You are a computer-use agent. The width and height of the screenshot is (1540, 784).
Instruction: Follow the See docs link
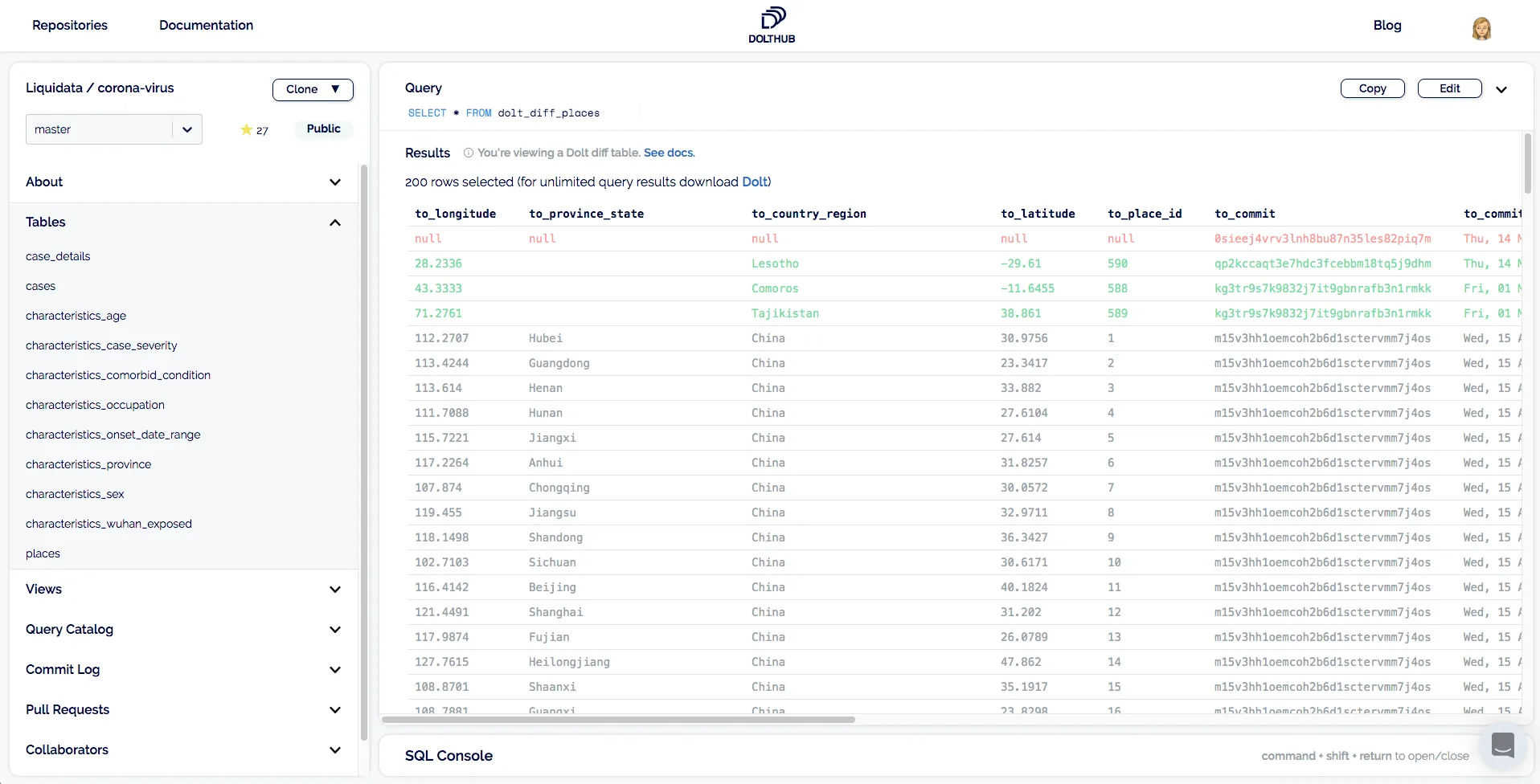[x=669, y=153]
